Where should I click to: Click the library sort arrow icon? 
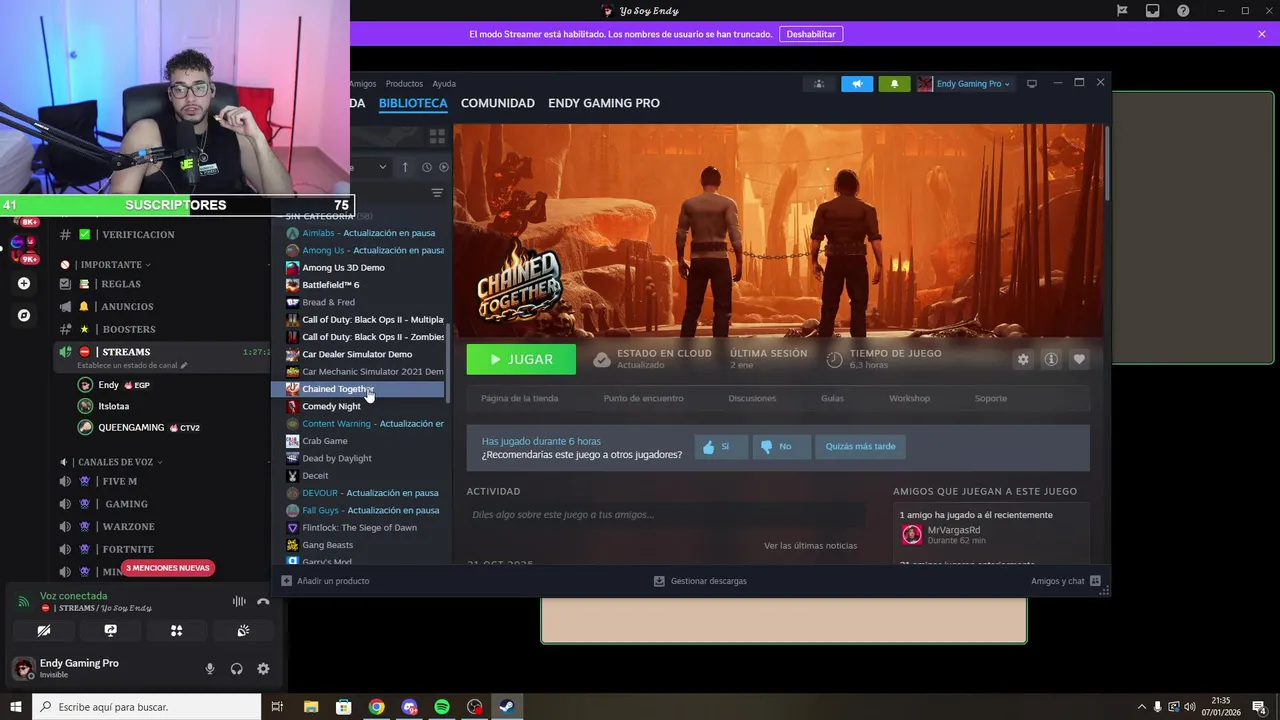(405, 167)
